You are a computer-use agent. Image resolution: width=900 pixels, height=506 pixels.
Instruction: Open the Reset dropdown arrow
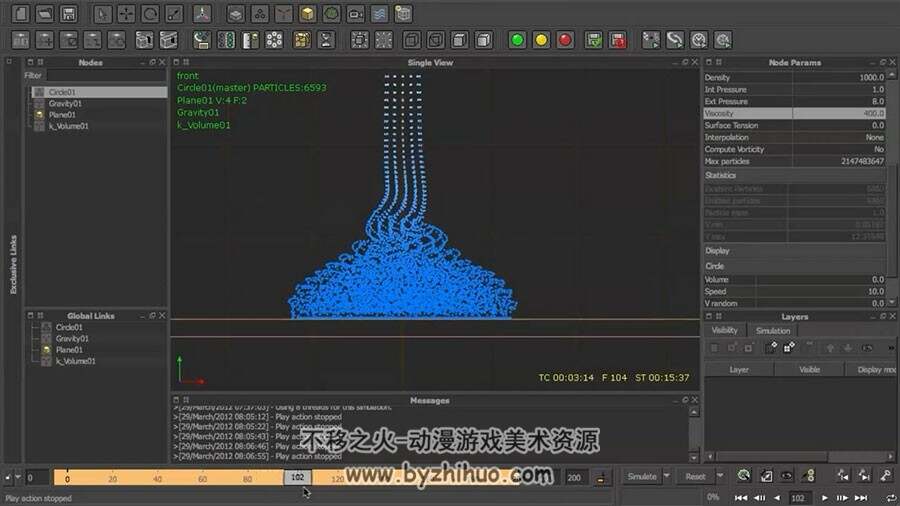coord(720,477)
